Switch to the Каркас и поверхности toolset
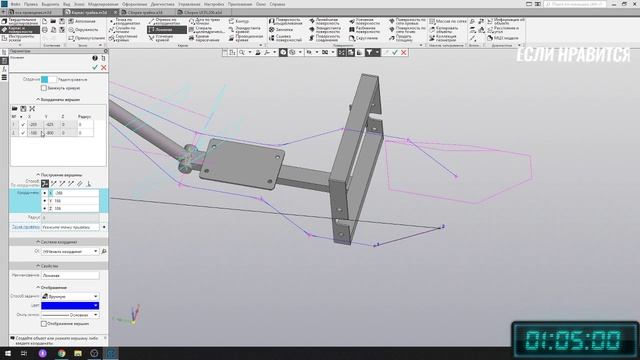This screenshot has height=360, width=640. click(20, 30)
